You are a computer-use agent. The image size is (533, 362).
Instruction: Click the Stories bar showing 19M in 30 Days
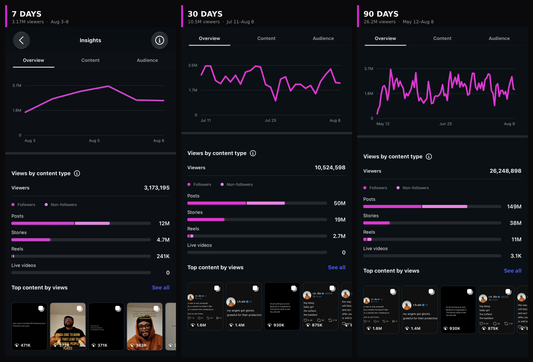coord(257,220)
